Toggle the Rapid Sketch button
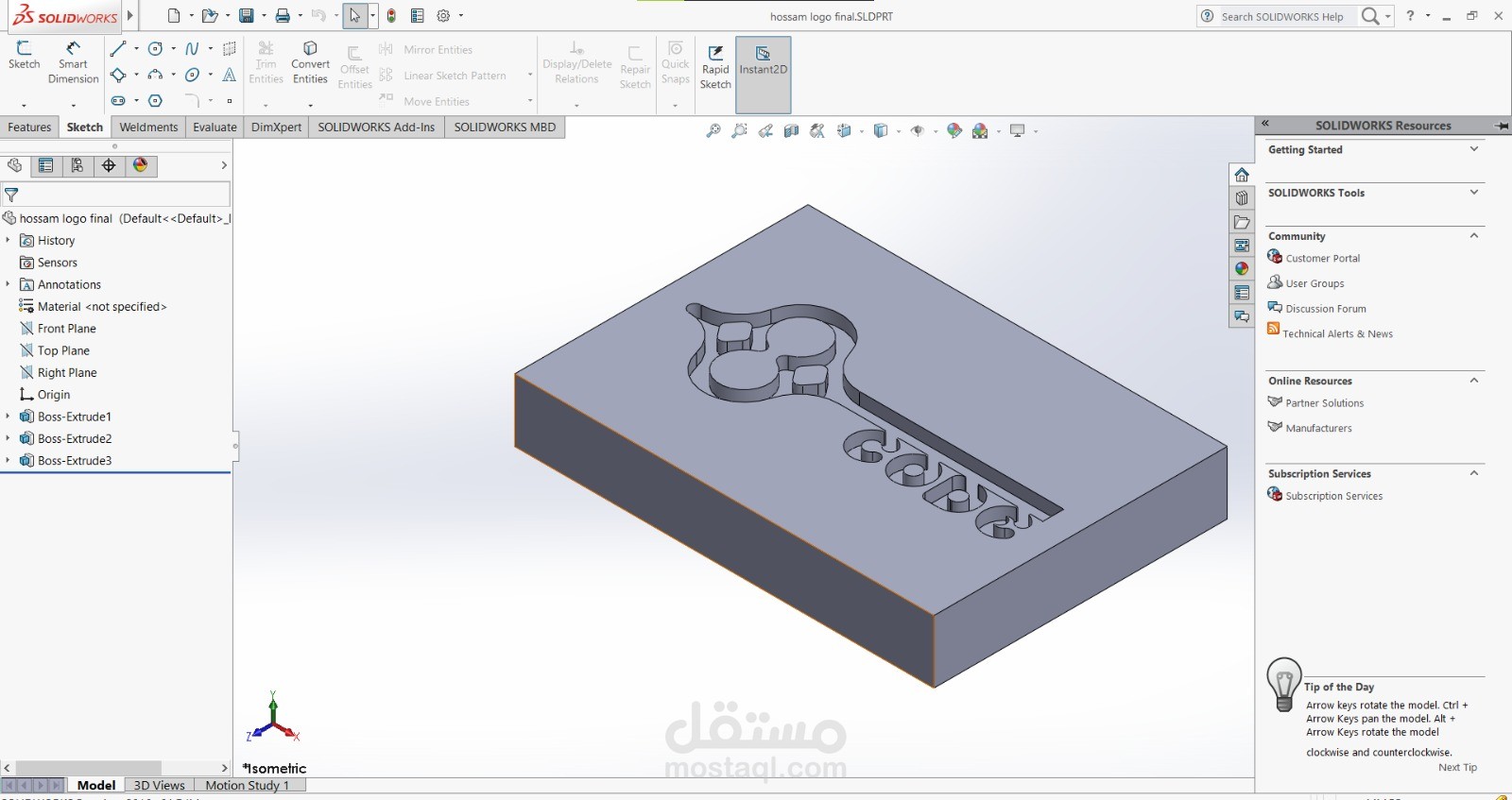 [x=715, y=66]
